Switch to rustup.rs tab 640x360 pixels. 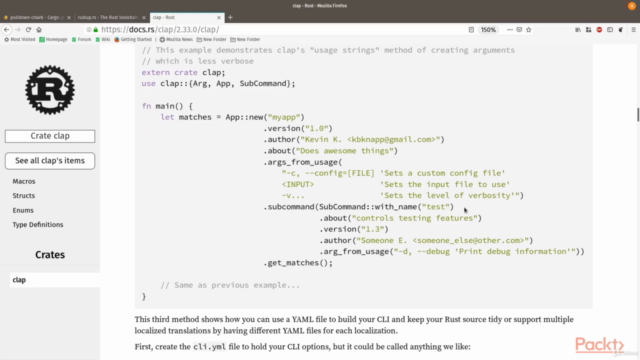[x=108, y=18]
